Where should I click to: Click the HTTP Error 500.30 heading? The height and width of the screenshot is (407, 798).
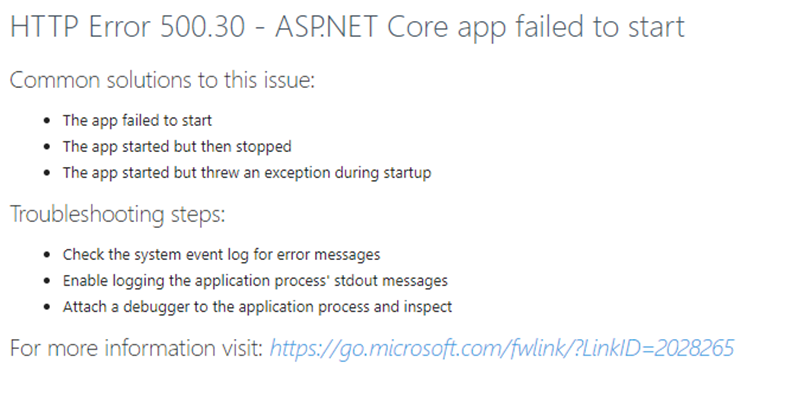click(x=348, y=26)
